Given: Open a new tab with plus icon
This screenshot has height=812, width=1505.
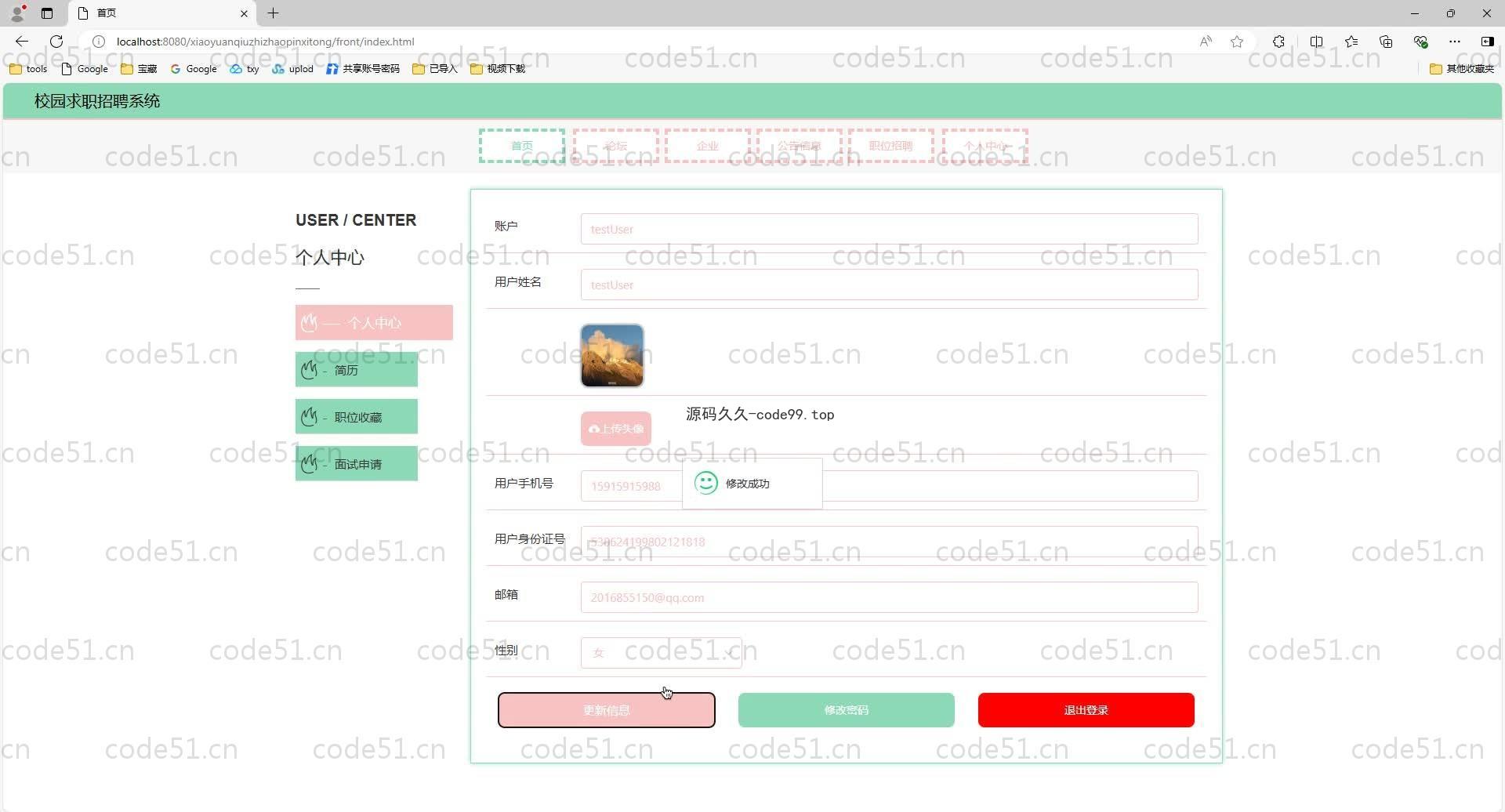Looking at the screenshot, I should coord(273,13).
